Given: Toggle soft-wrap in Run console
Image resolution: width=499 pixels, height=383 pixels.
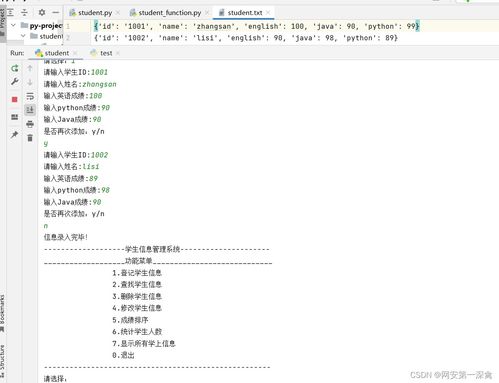Looking at the screenshot, I should point(30,96).
